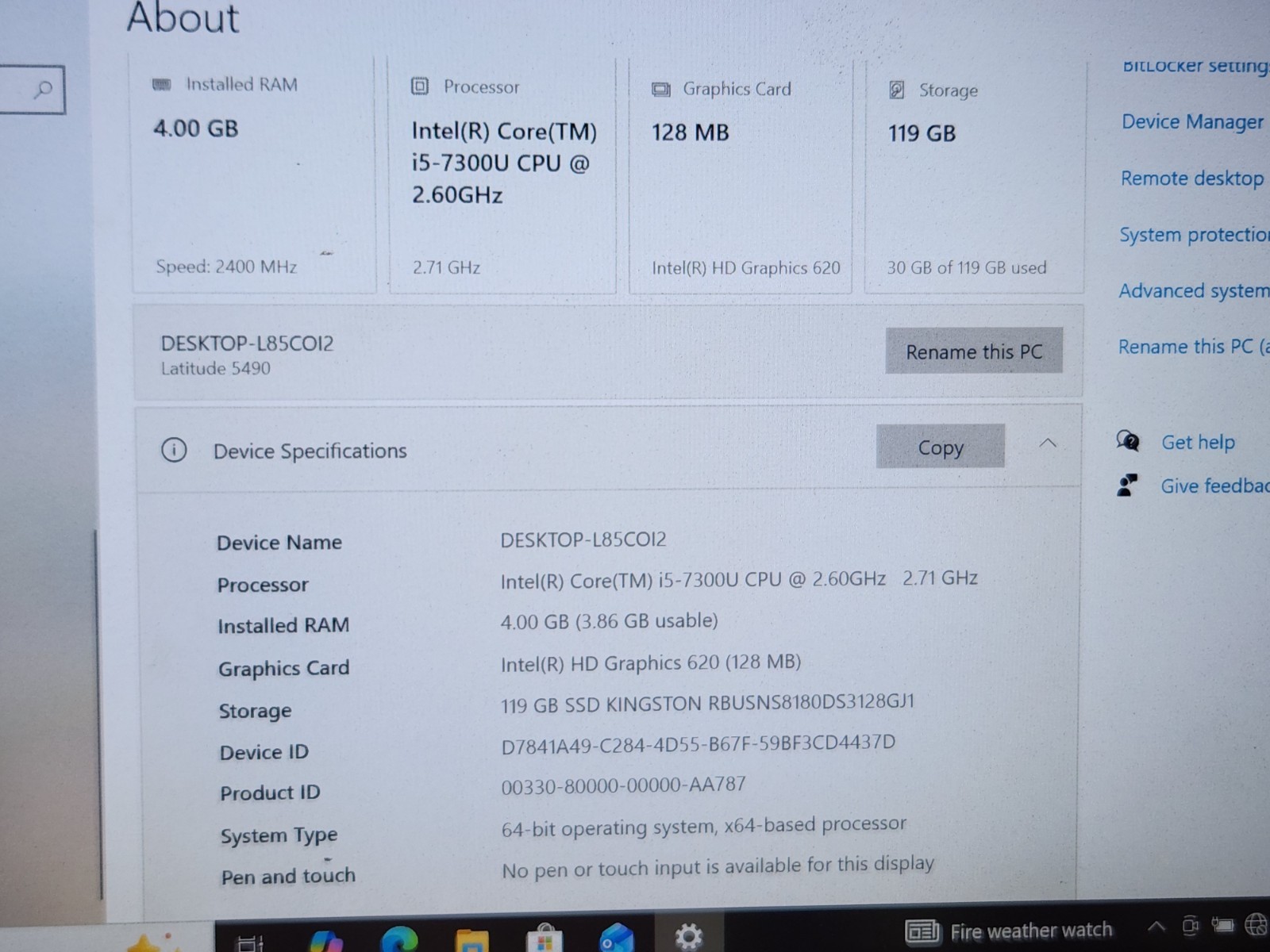Click '64-bit operating system, x64-based processor' text
This screenshot has height=952, width=1270.
point(703,826)
